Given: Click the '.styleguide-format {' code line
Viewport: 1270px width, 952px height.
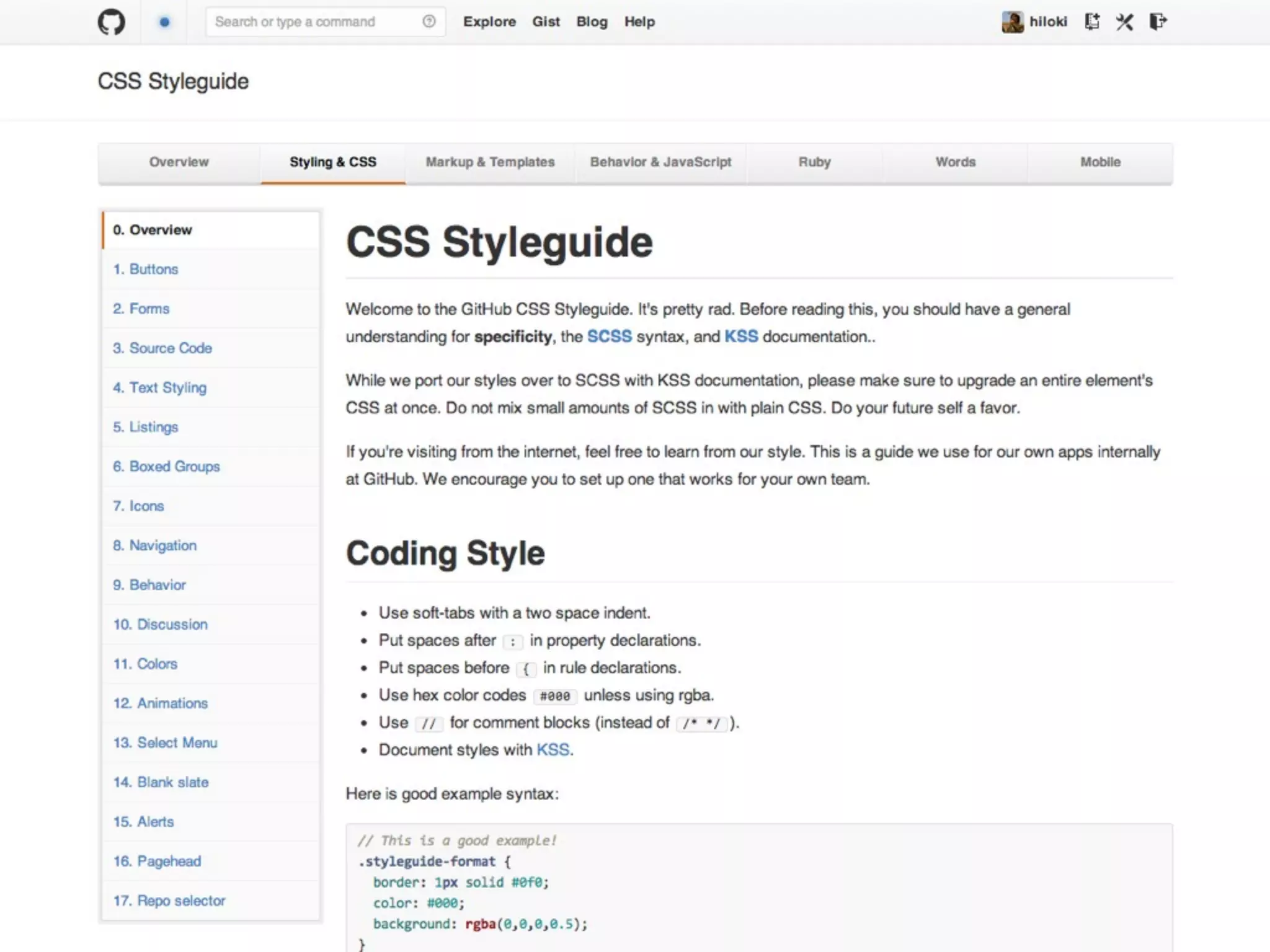Looking at the screenshot, I should pyautogui.click(x=434, y=862).
